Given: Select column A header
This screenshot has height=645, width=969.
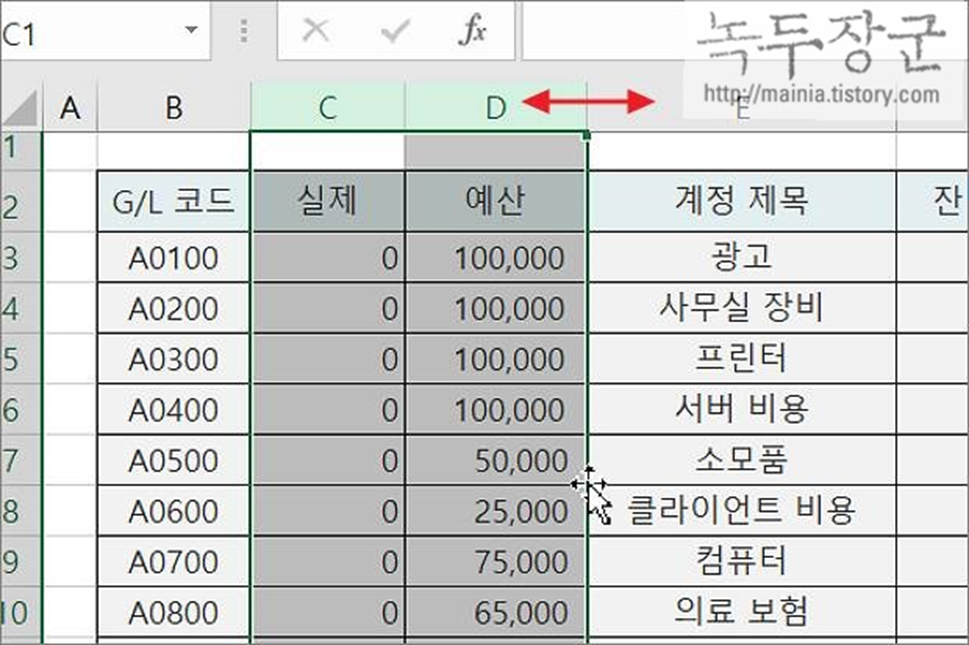Looking at the screenshot, I should point(70,108).
